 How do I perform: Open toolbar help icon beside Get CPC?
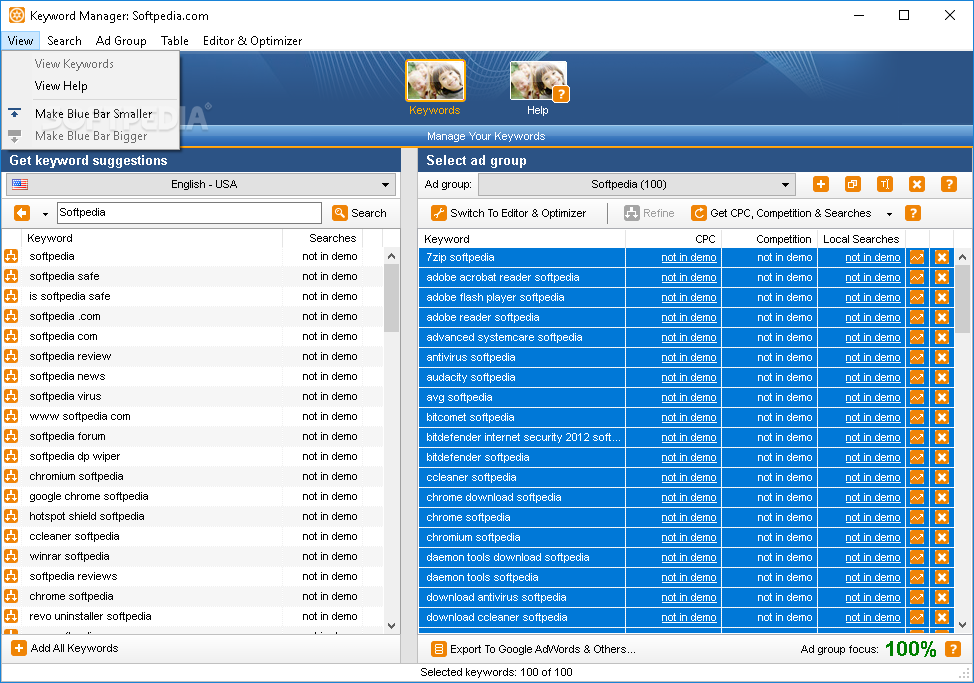tap(913, 213)
